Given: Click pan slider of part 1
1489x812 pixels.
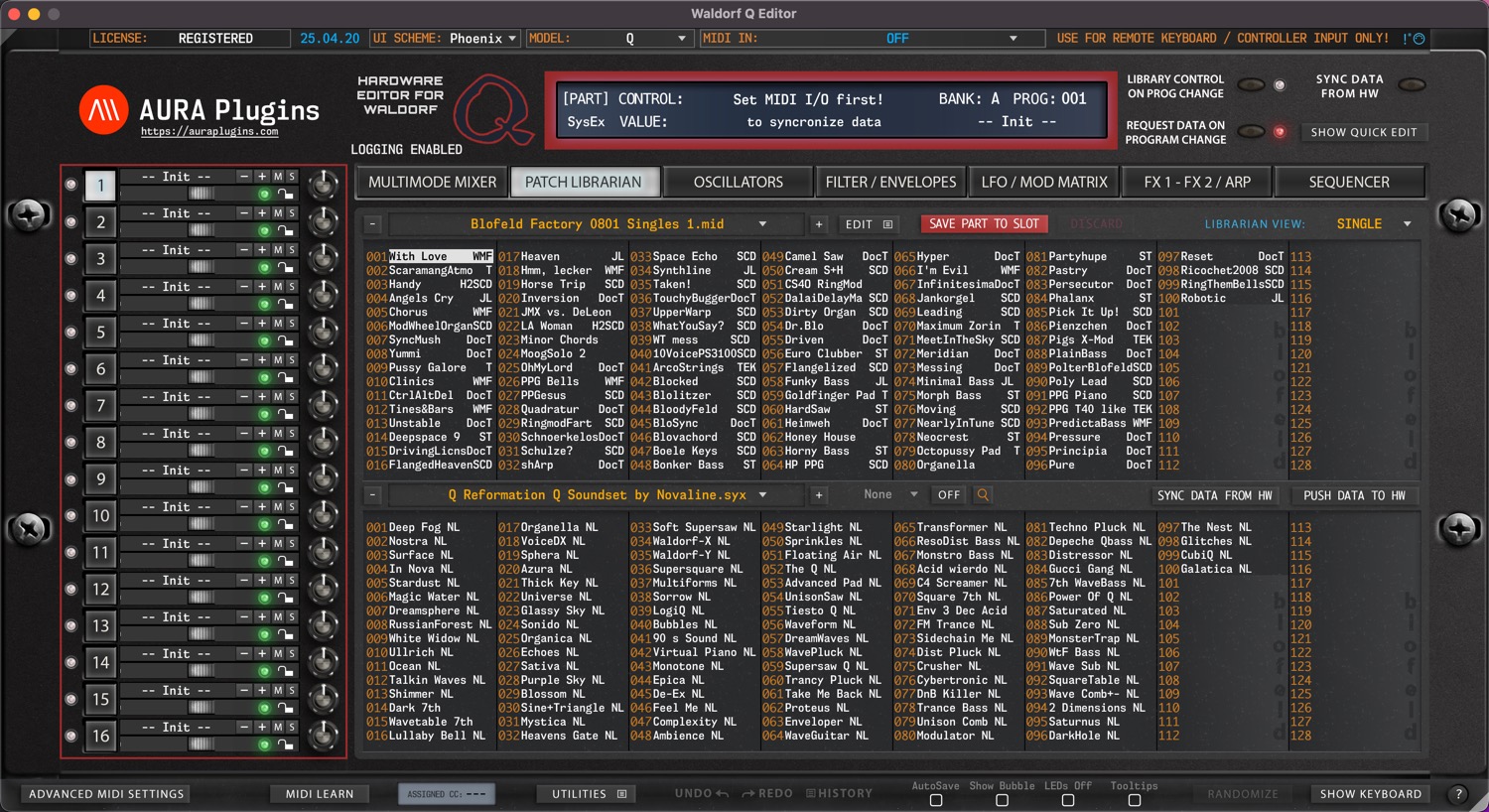Looking at the screenshot, I should point(202,194).
